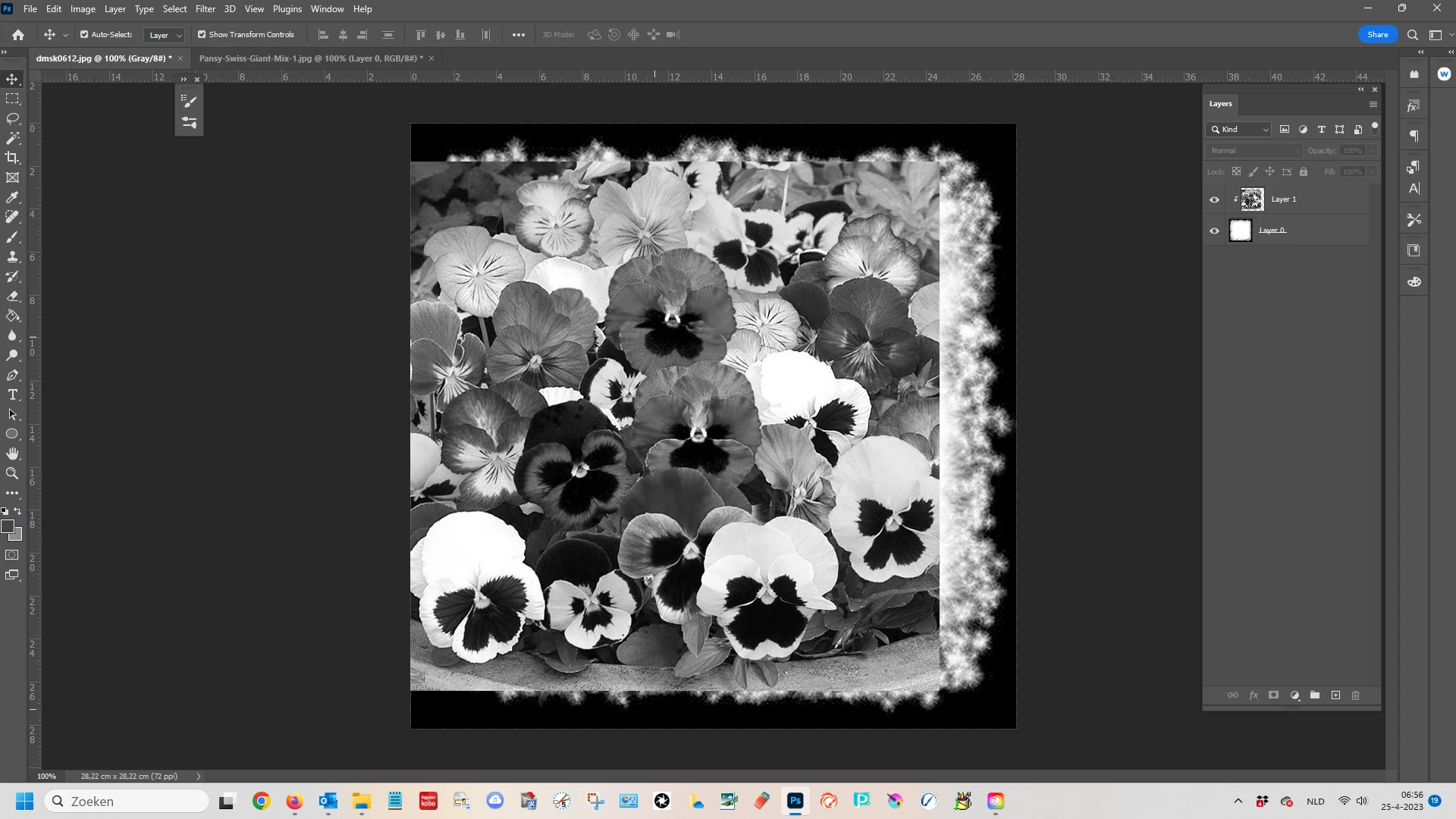
Task: Add layer mask at Layers panel bottom
Action: (1274, 695)
